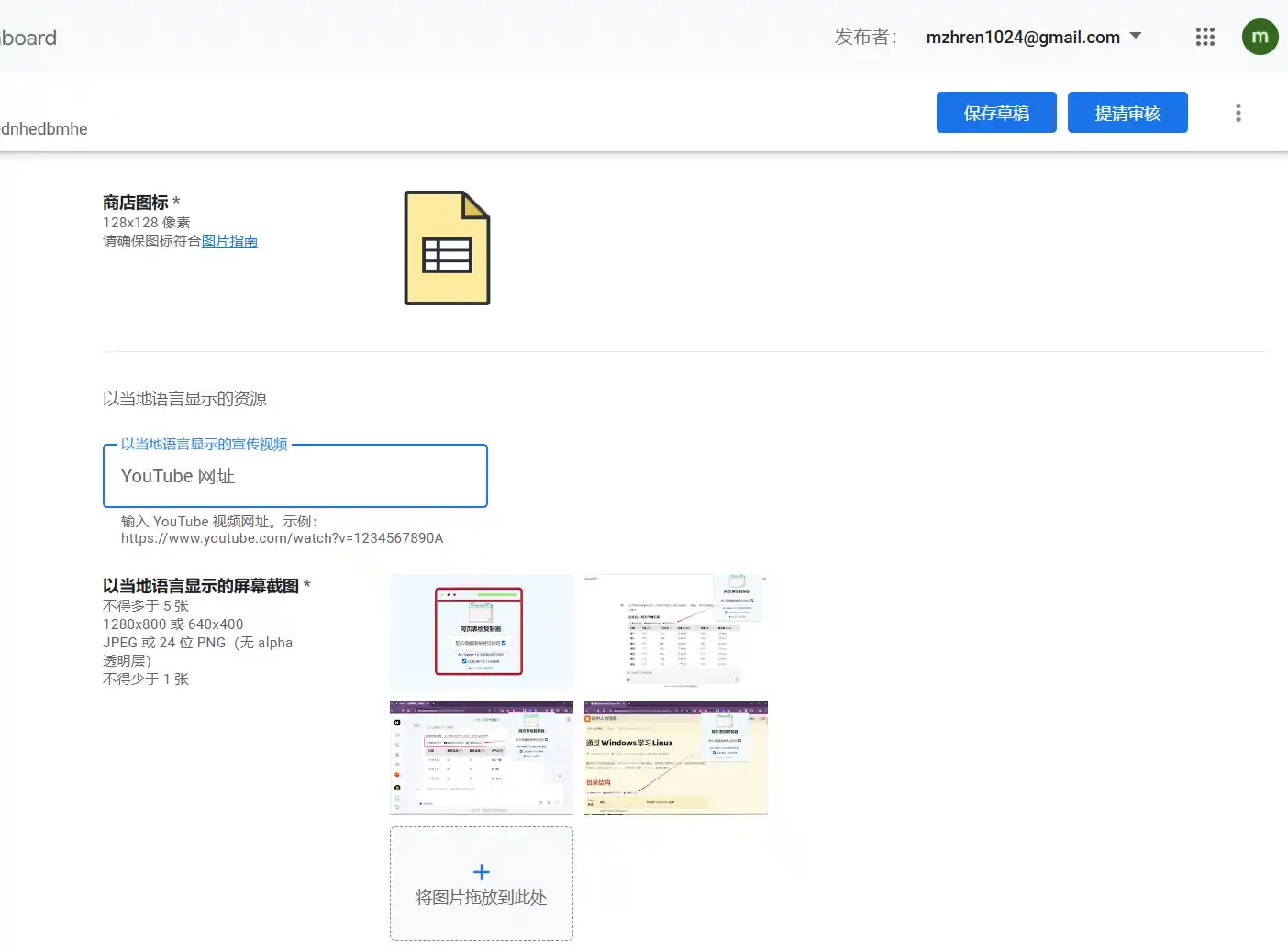Click the 提请审核 button
Image resolution: width=1288 pixels, height=950 pixels.
[1127, 113]
